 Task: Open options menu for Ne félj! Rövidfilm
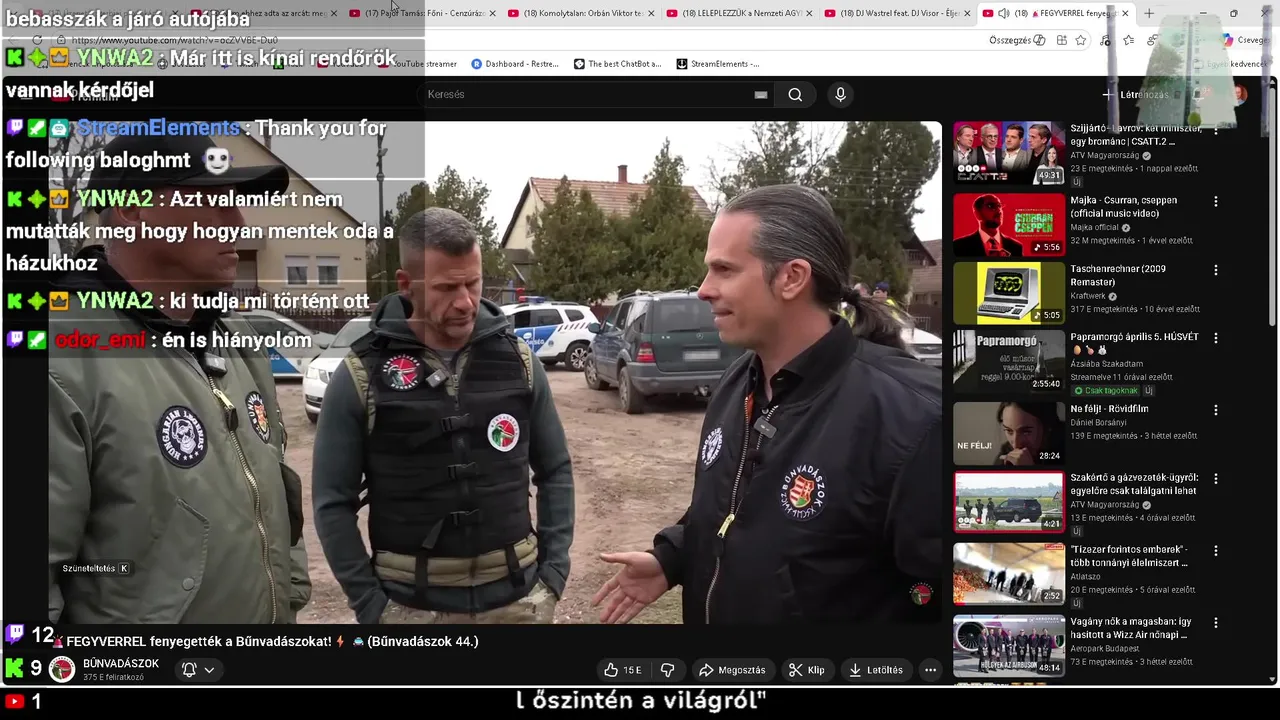1216,410
